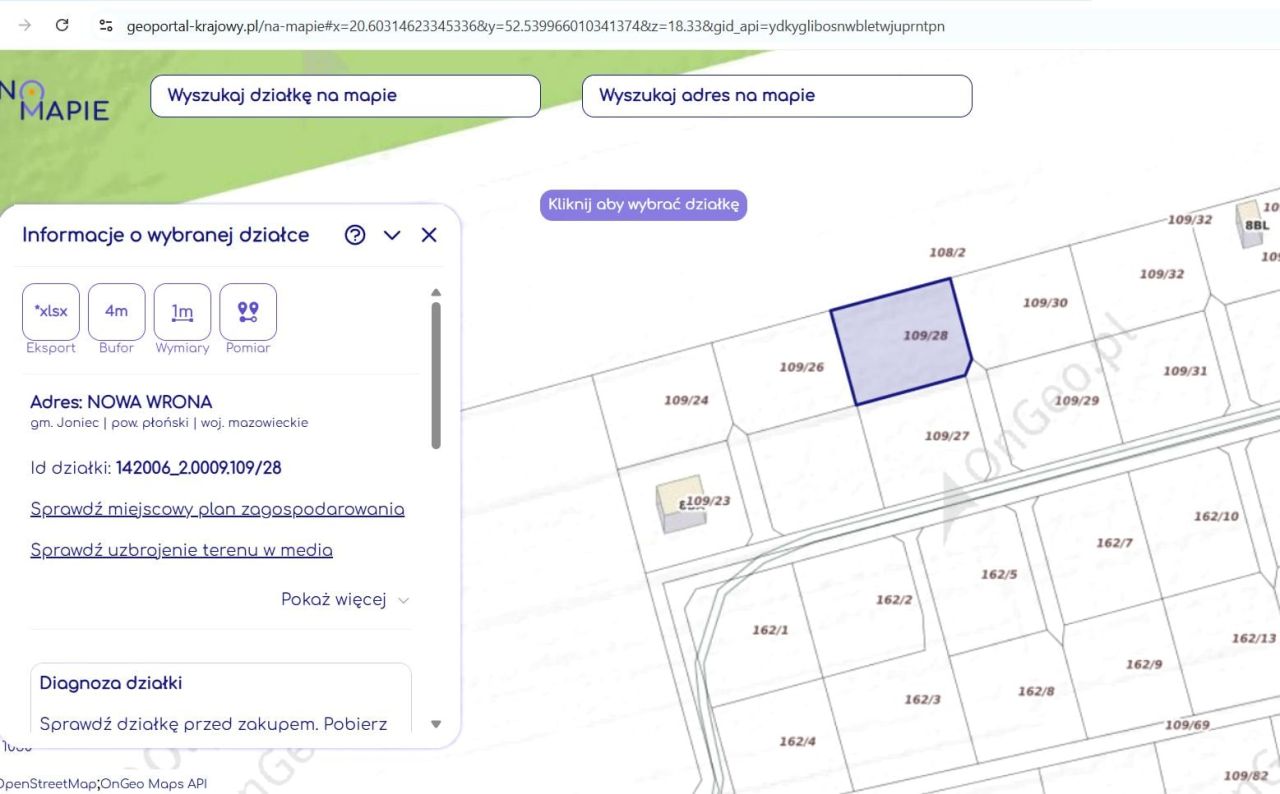Open Sprawdź uzbrojenie terenu w media link
1280x794 pixels.
(181, 550)
